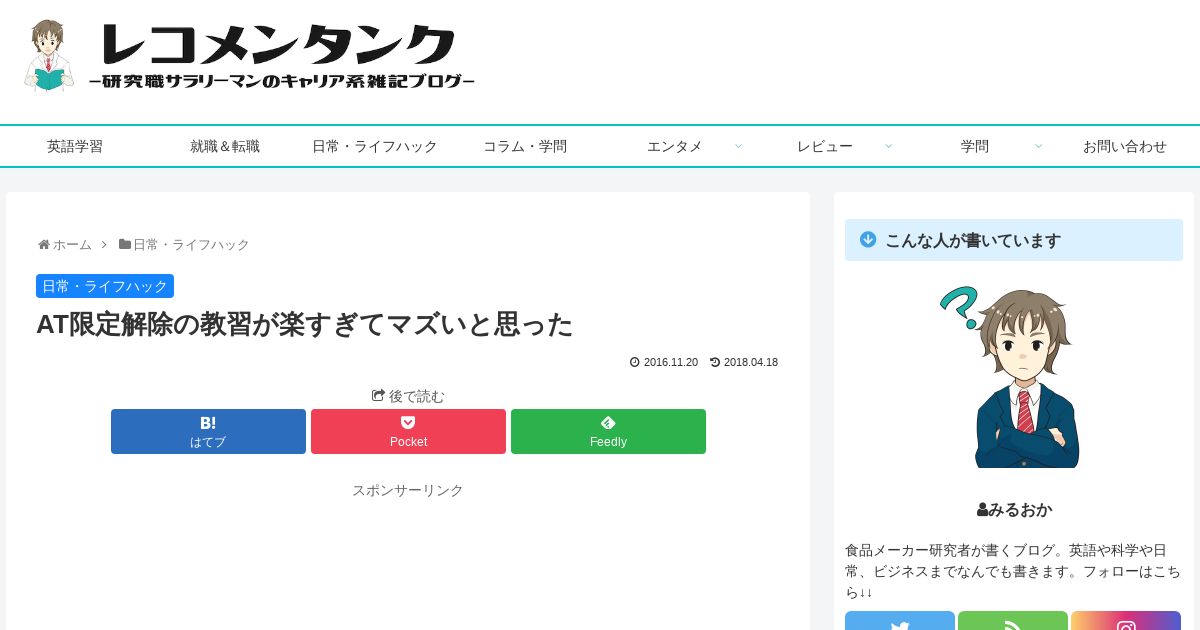This screenshot has height=630, width=1200.
Task: Save article with Pocket button
Action: (408, 431)
